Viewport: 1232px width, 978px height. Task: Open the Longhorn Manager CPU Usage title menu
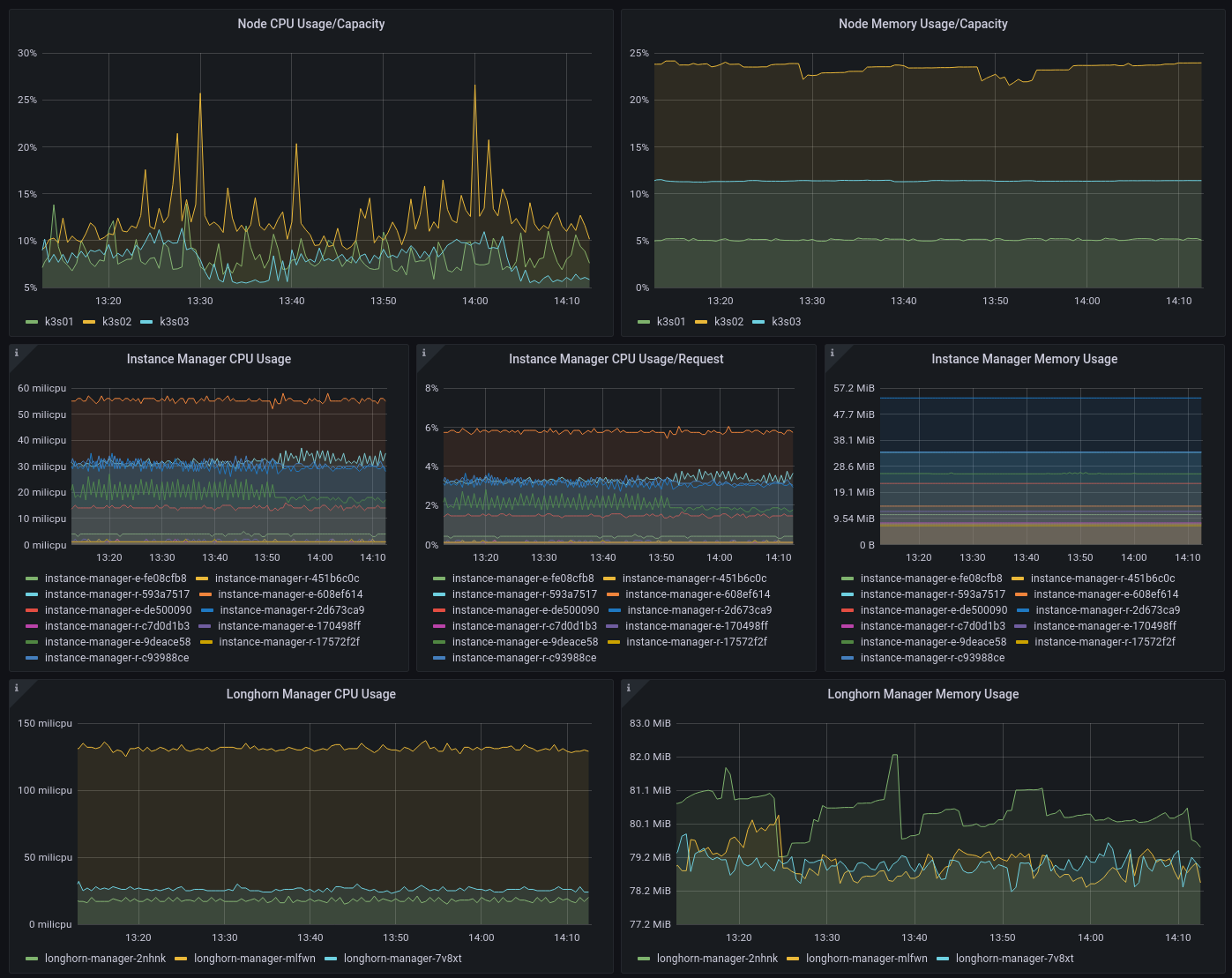click(311, 694)
